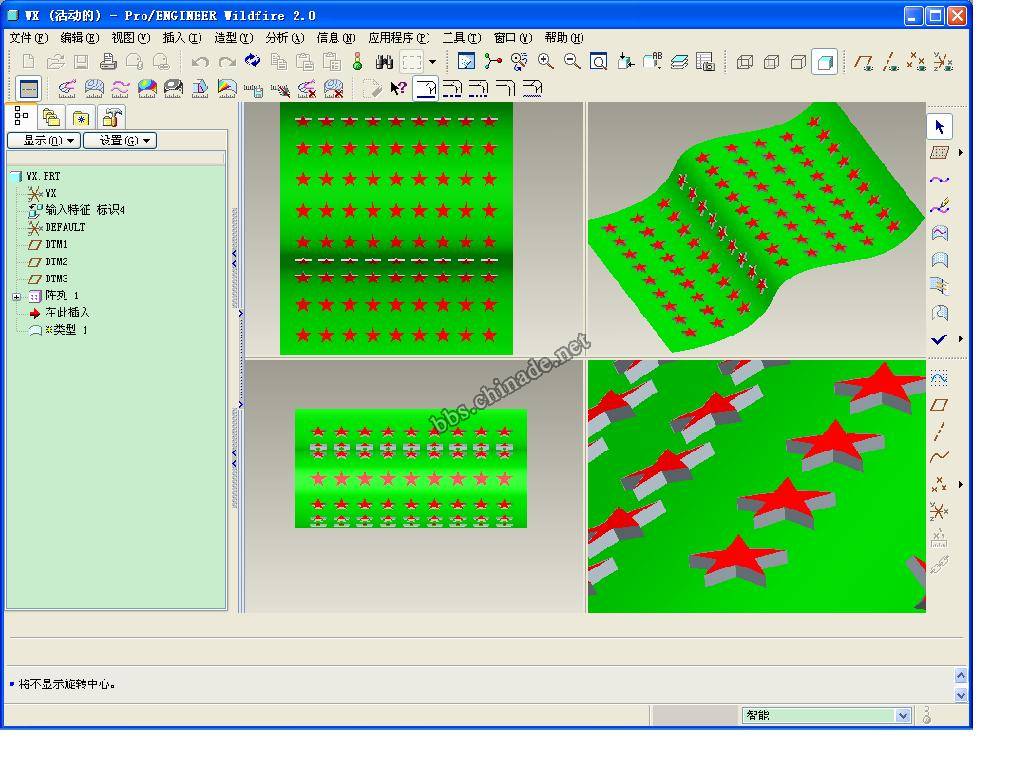Open dropdown arrow beside selection box icon
The width and height of the screenshot is (1024, 768).
pyautogui.click(x=432, y=62)
